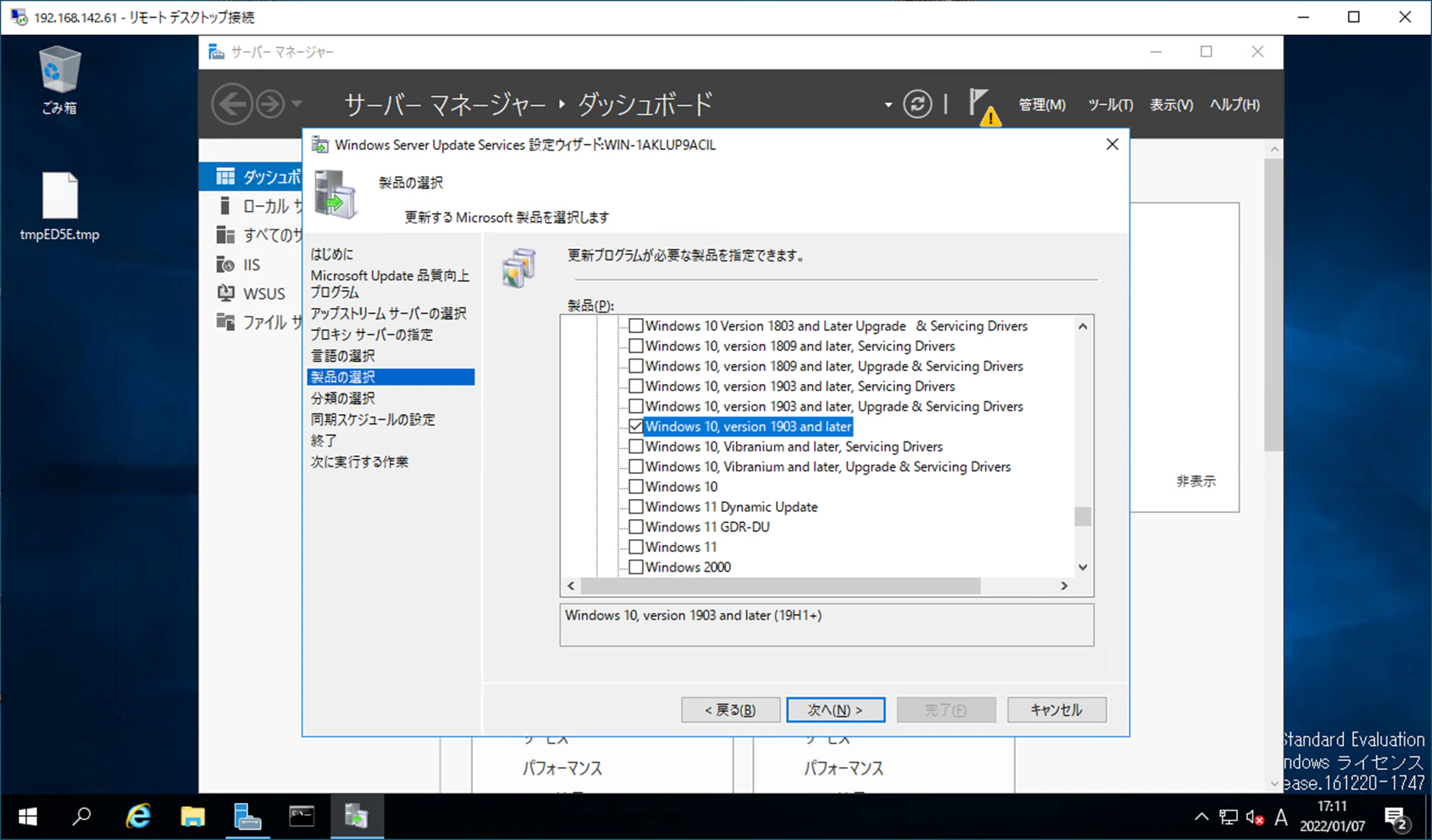This screenshot has height=840, width=1432.
Task: Open File Explorer from the taskbar
Action: (x=192, y=816)
